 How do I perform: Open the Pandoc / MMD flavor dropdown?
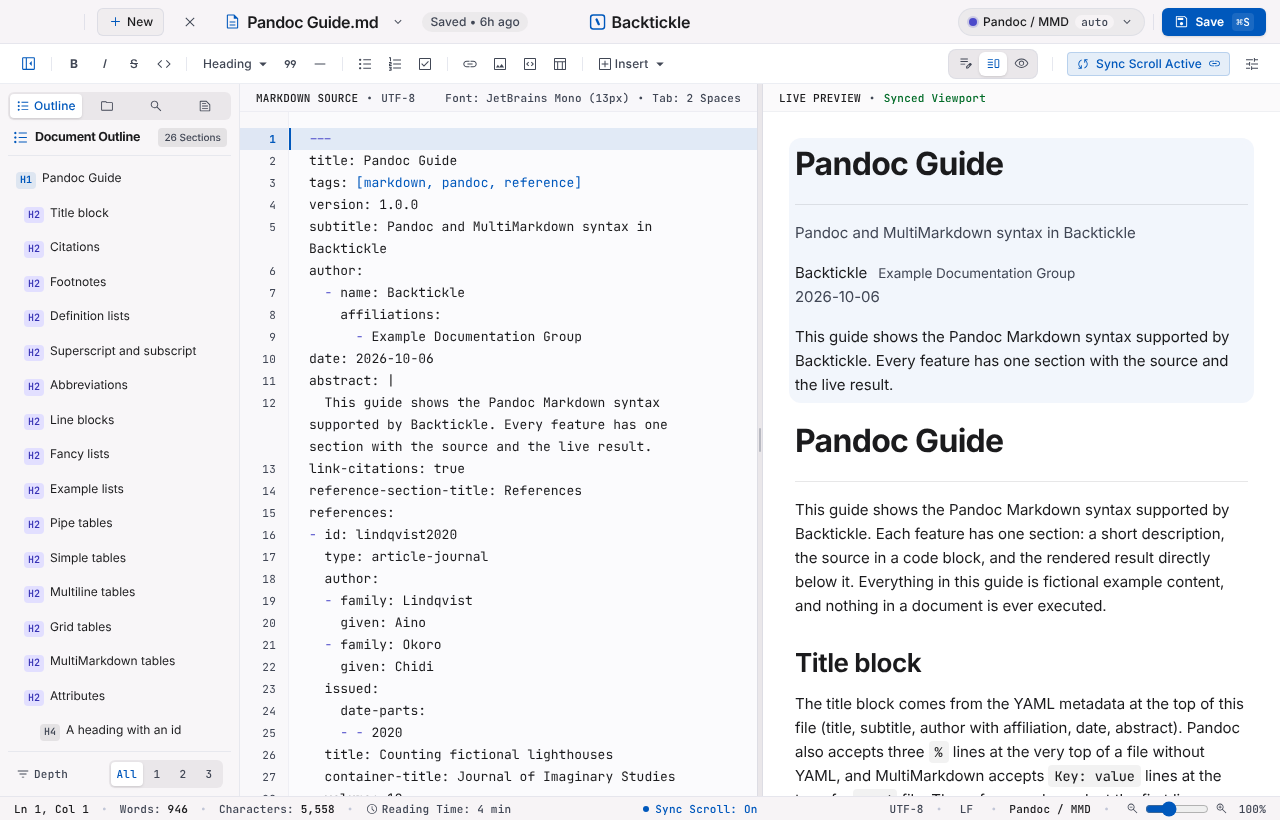pyautogui.click(x=1051, y=22)
